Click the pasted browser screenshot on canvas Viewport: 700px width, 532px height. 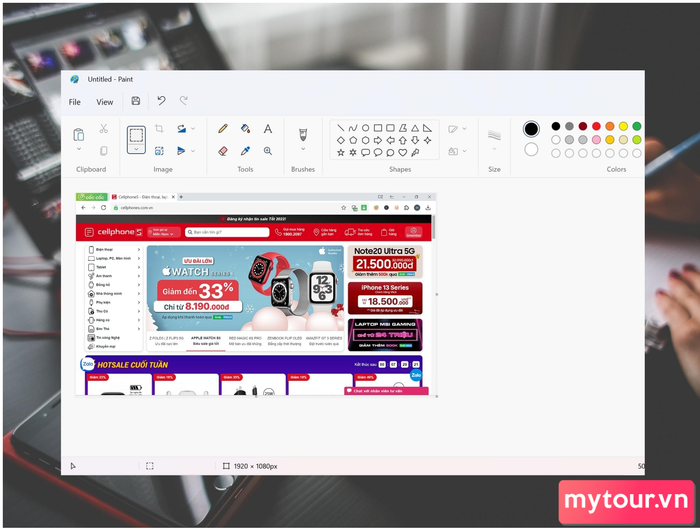(x=256, y=294)
